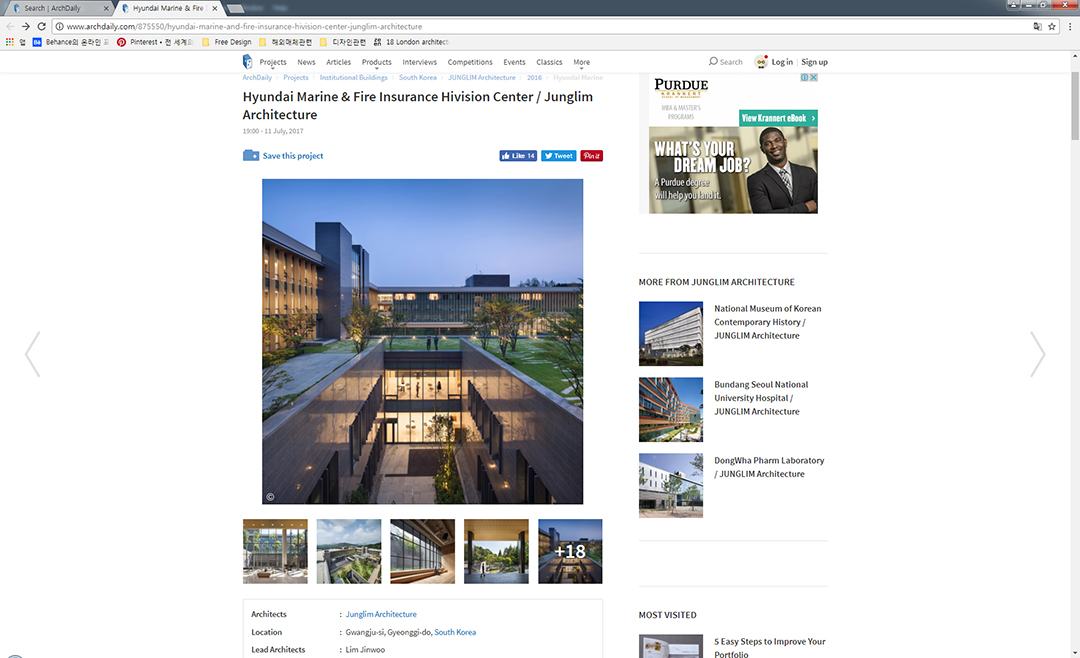Open Chrome menu three-dot icon
The width and height of the screenshot is (1080, 658).
(x=1070, y=26)
